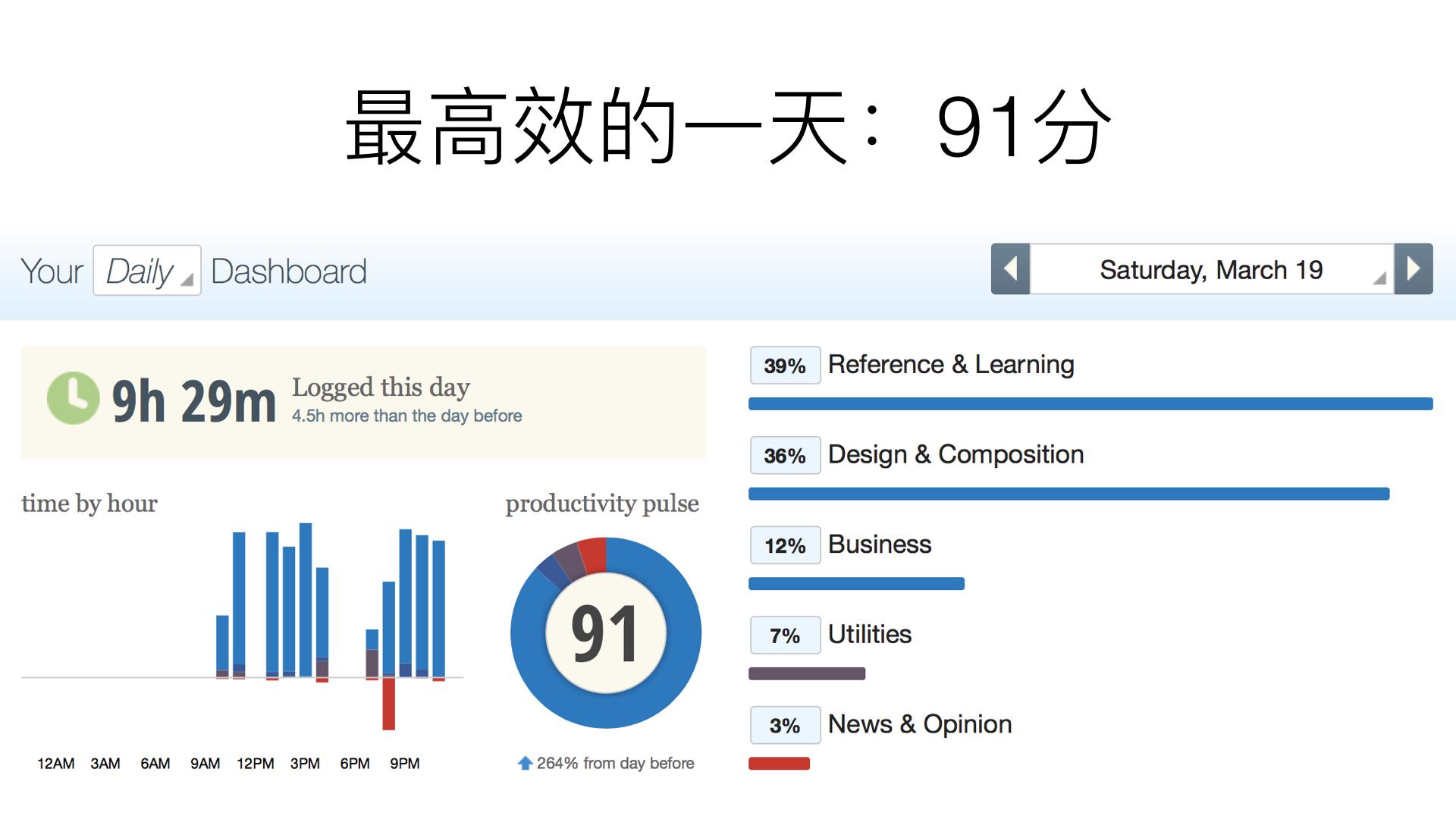The image size is (1456, 819).
Task: Open Design & Composition category
Action: 955,454
